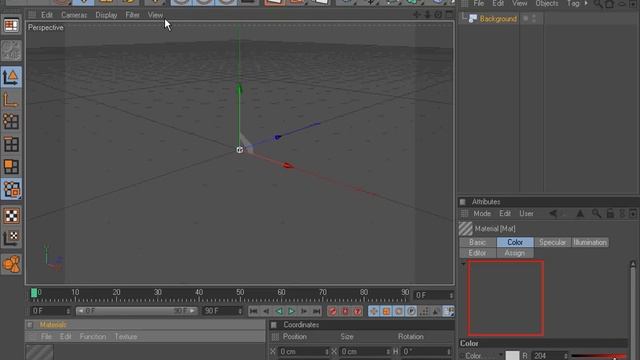Click the Attributes back arrow icon
This screenshot has width=640, height=360.
point(553,213)
